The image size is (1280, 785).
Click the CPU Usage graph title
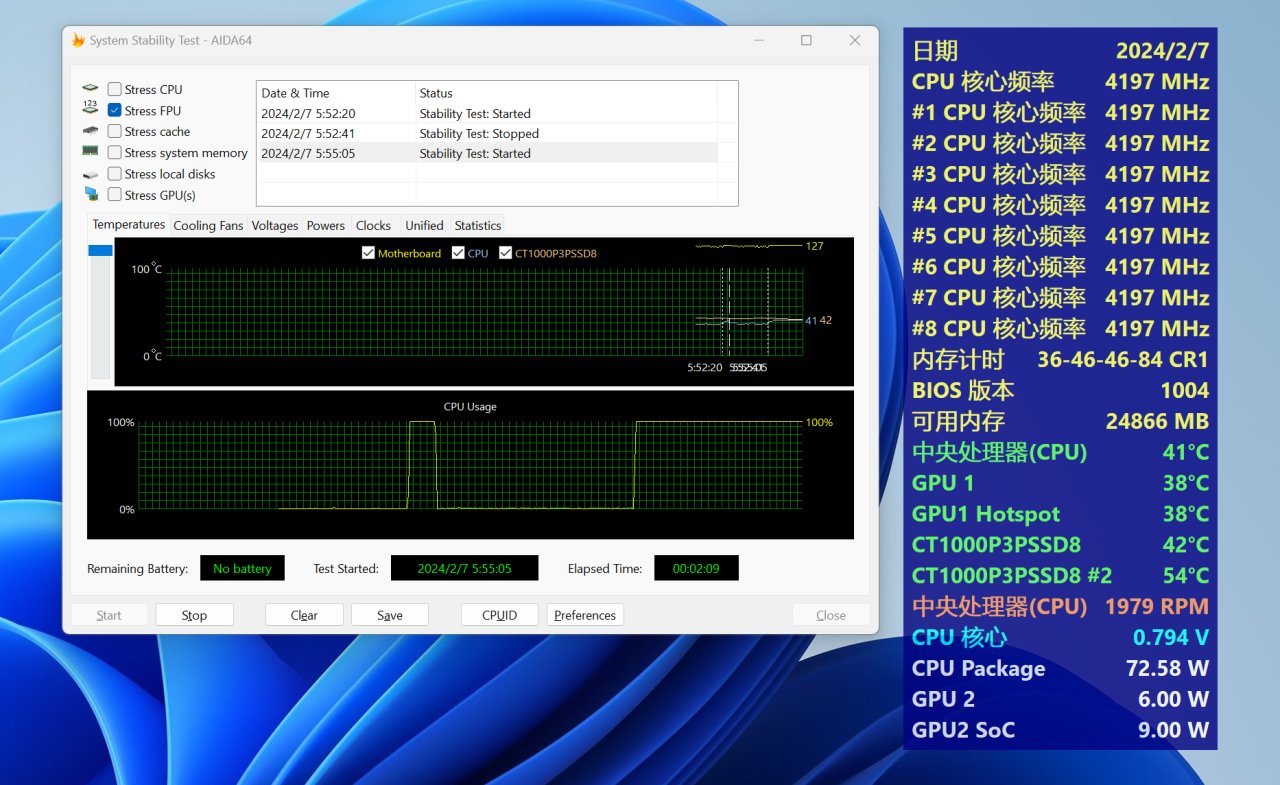470,407
